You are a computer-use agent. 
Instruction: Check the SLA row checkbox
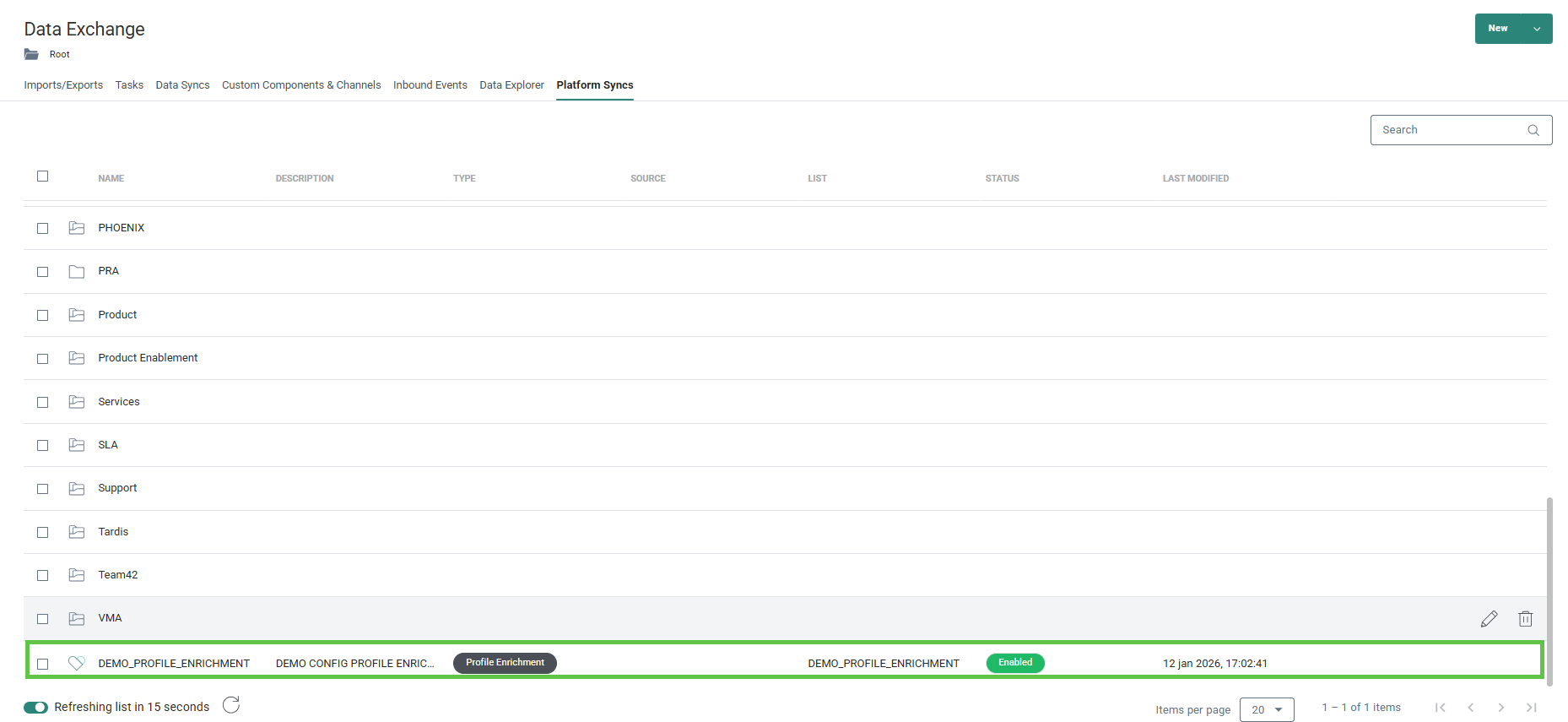[43, 446]
